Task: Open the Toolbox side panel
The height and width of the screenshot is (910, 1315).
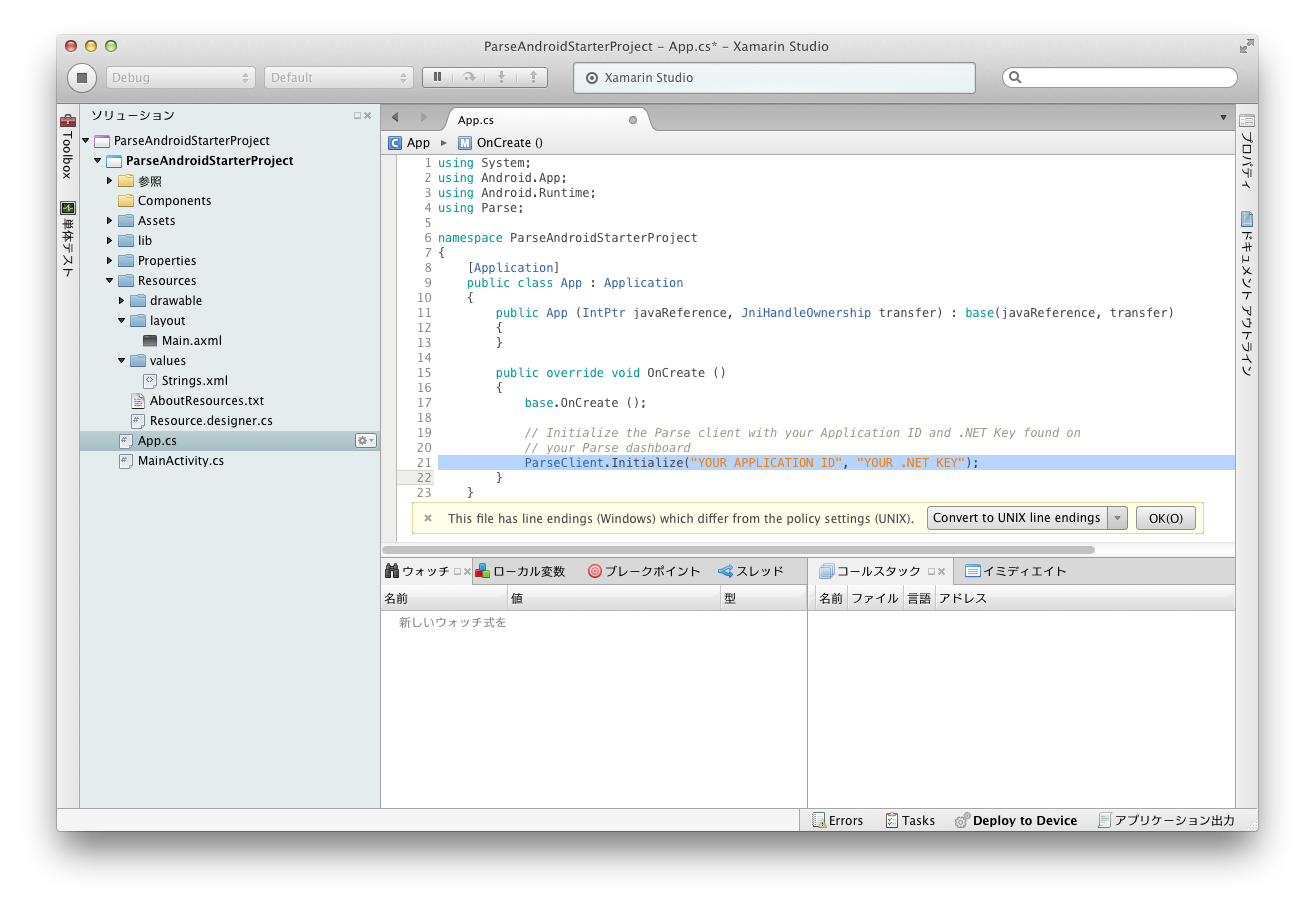Action: 68,146
